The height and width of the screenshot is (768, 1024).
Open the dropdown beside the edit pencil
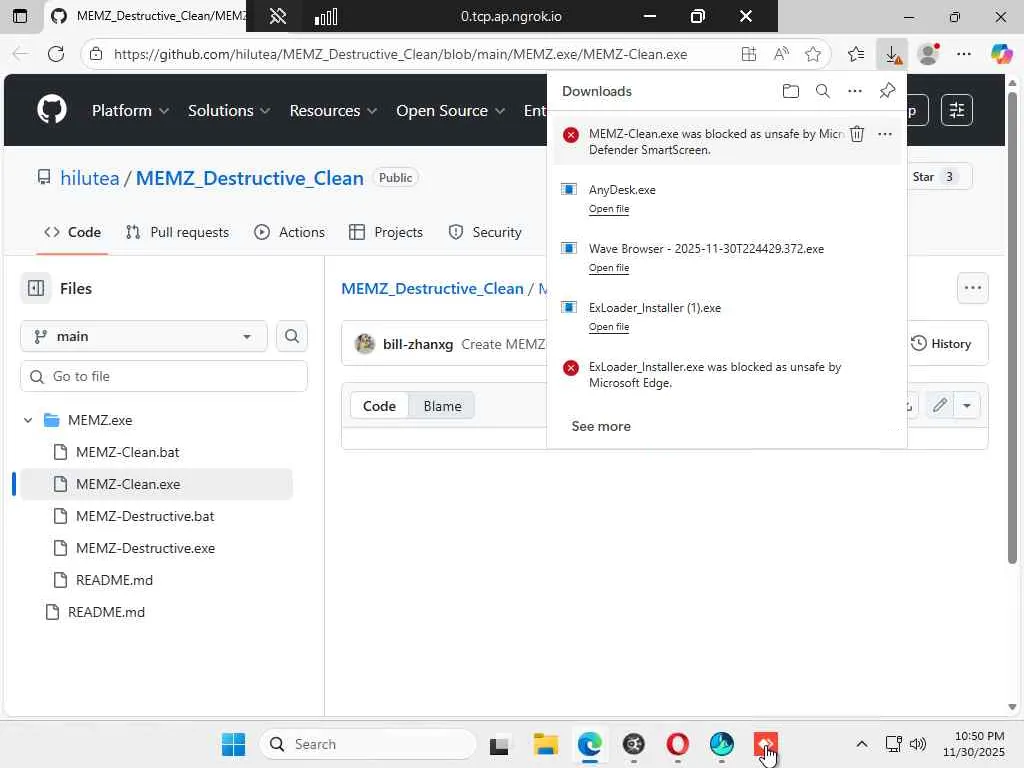[967, 406]
